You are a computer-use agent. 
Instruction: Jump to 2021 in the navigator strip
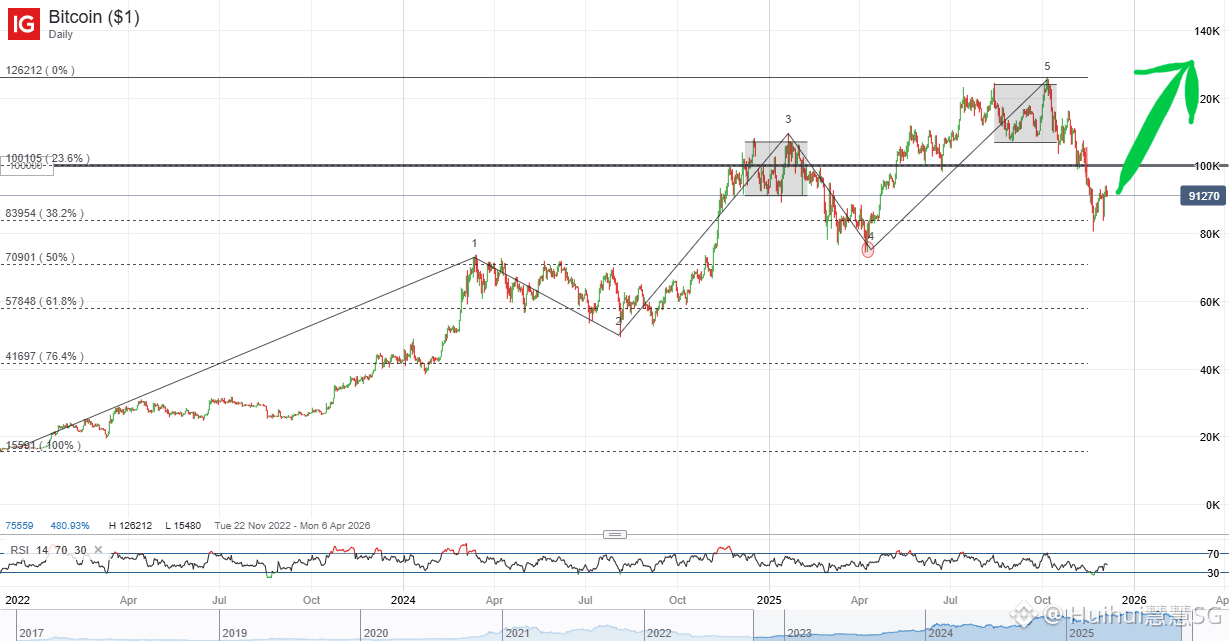(x=518, y=633)
